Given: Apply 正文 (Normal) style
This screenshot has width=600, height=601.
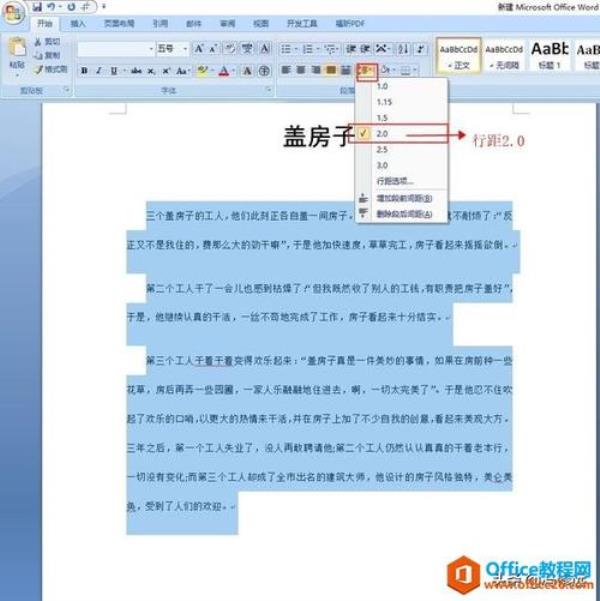Looking at the screenshot, I should (459, 56).
